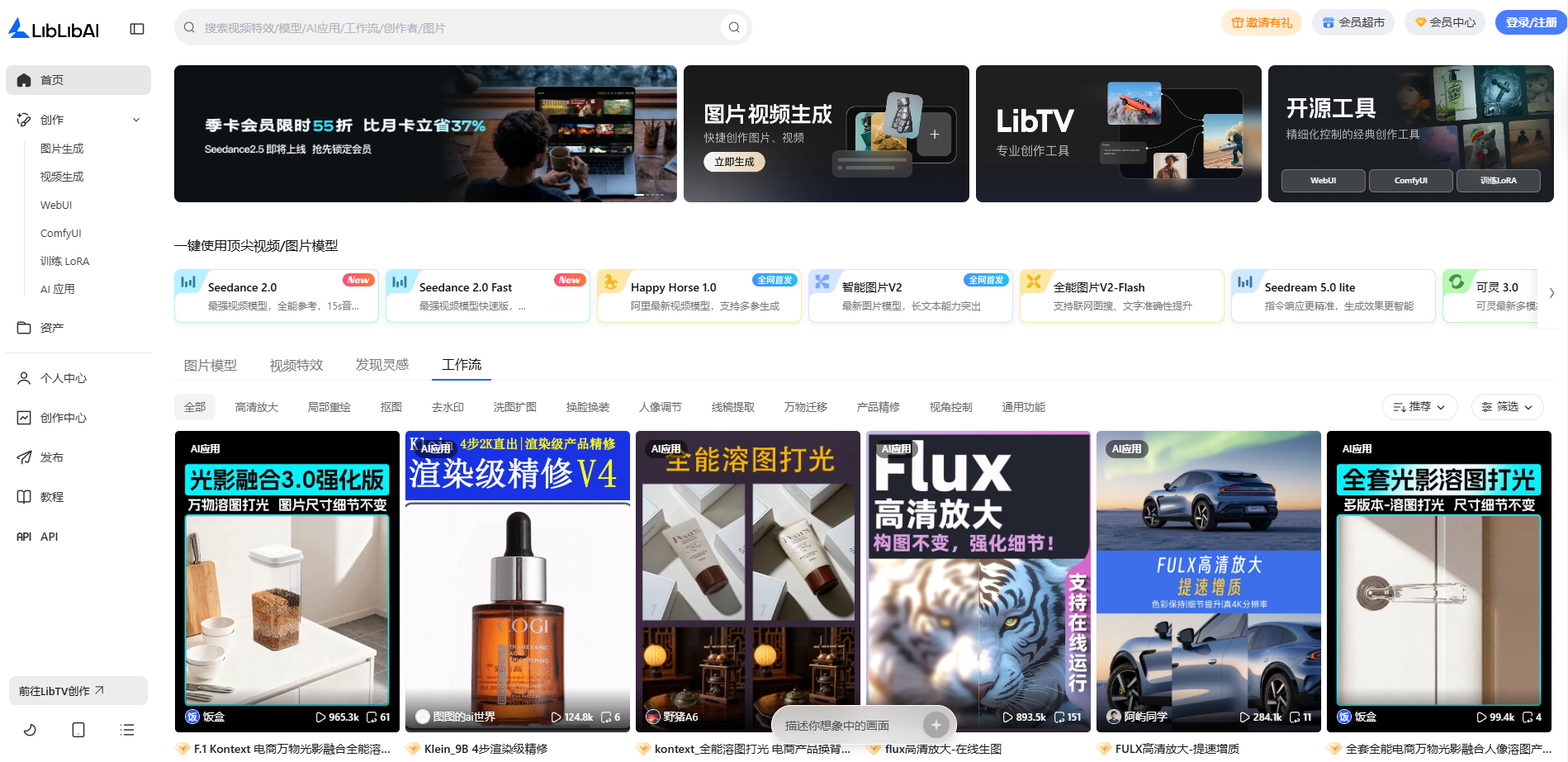Open 教程 with the book icon
The image size is (1568, 762).
pyautogui.click(x=24, y=497)
